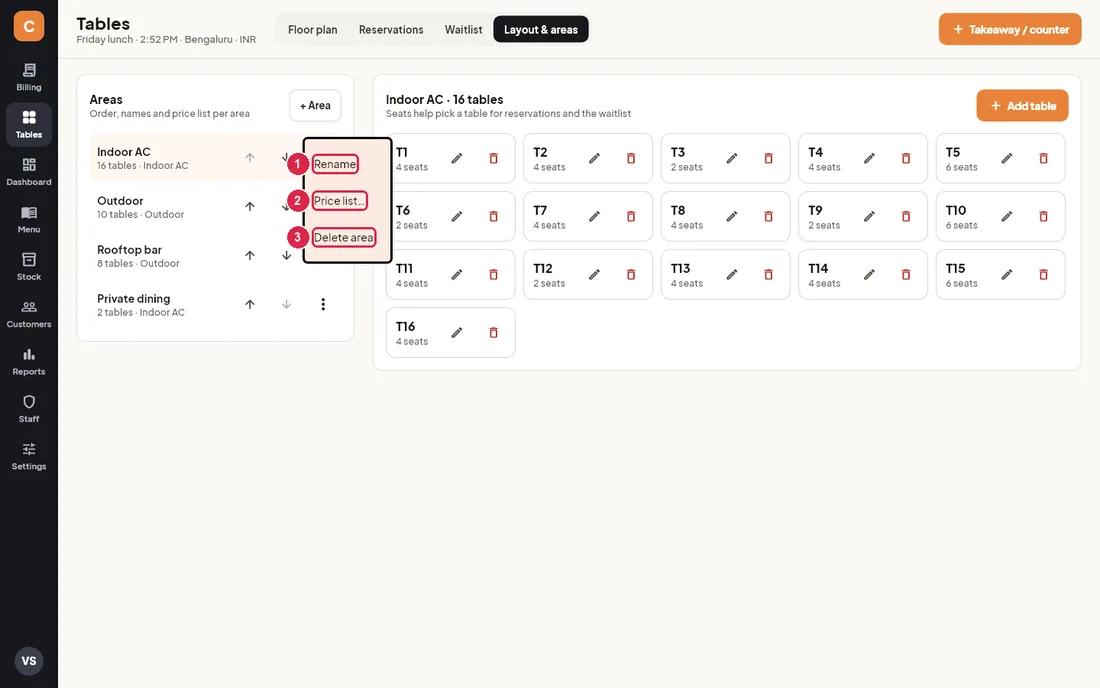Delete table T1 with trash icon
Image resolution: width=1100 pixels, height=688 pixels.
coord(493,158)
